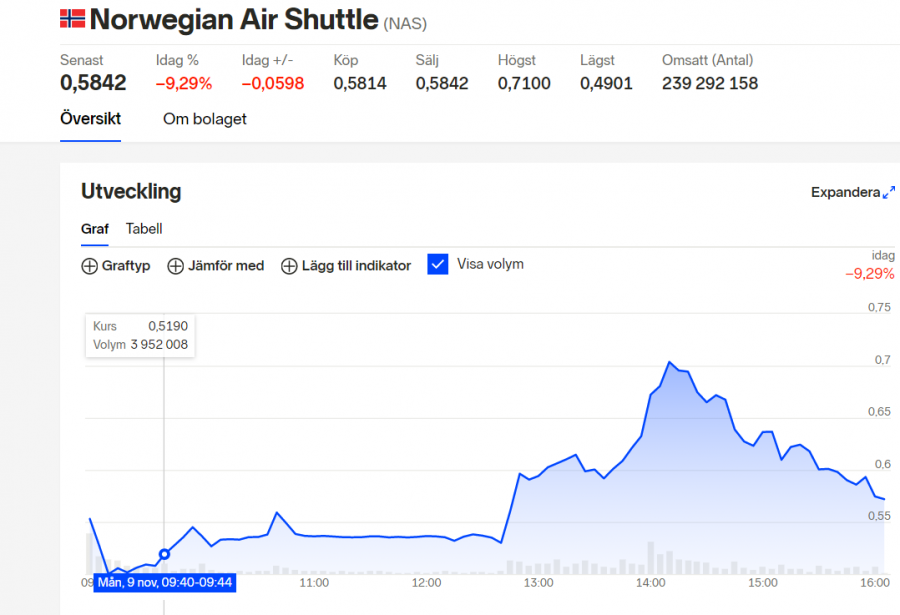Click the Expandera link text

845,193
